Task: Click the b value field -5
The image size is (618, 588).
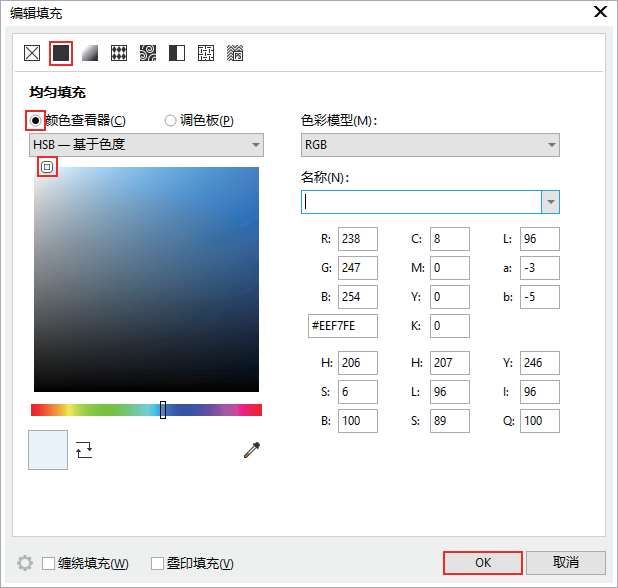Action: [x=540, y=297]
